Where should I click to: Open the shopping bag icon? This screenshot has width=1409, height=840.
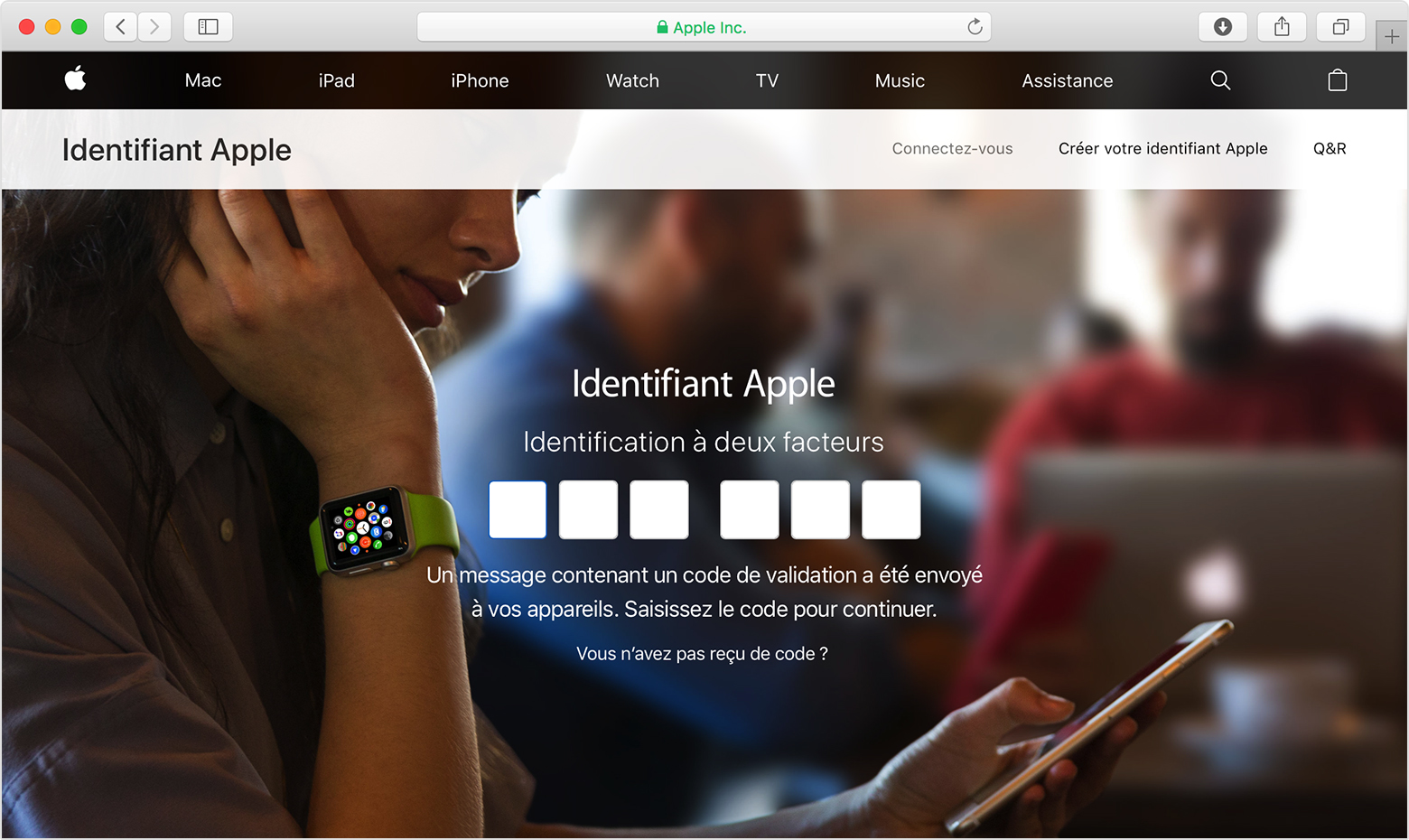[1338, 80]
